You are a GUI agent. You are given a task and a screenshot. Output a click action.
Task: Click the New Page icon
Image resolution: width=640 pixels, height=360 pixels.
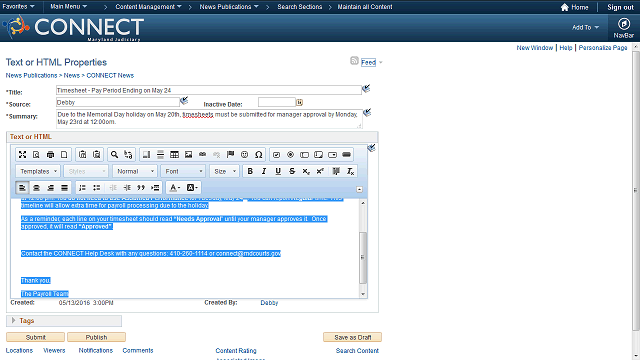coord(64,155)
